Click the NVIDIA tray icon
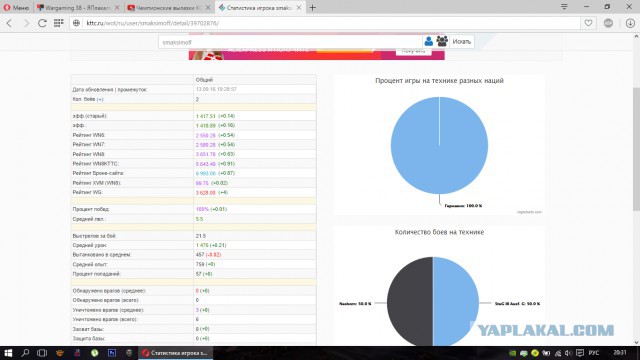Image resolution: width=640 pixels, height=360 pixels. click(x=513, y=353)
